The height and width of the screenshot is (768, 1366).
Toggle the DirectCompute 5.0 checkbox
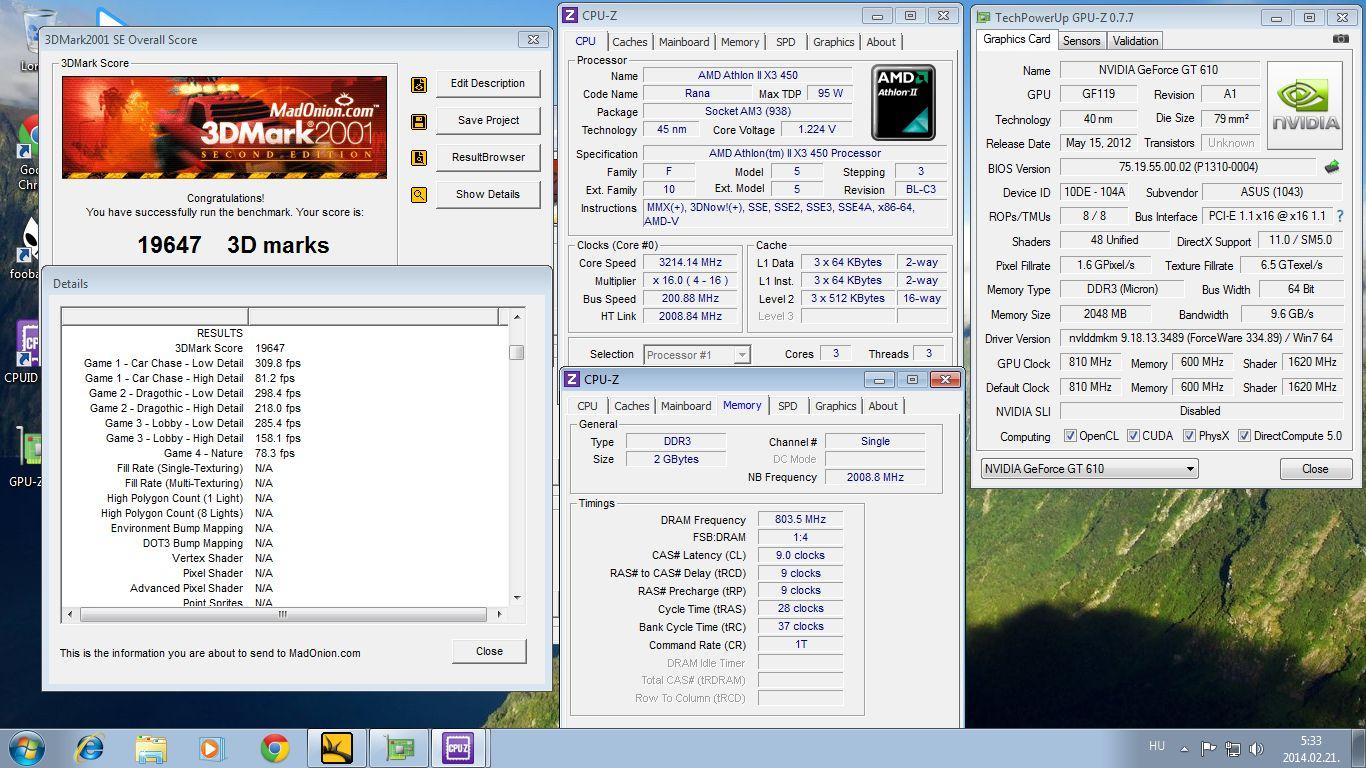pos(1245,436)
